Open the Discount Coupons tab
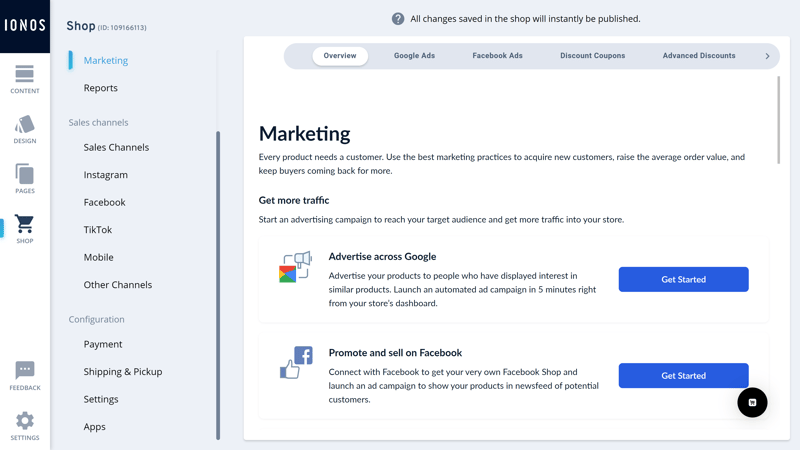800x450 pixels. coord(592,56)
